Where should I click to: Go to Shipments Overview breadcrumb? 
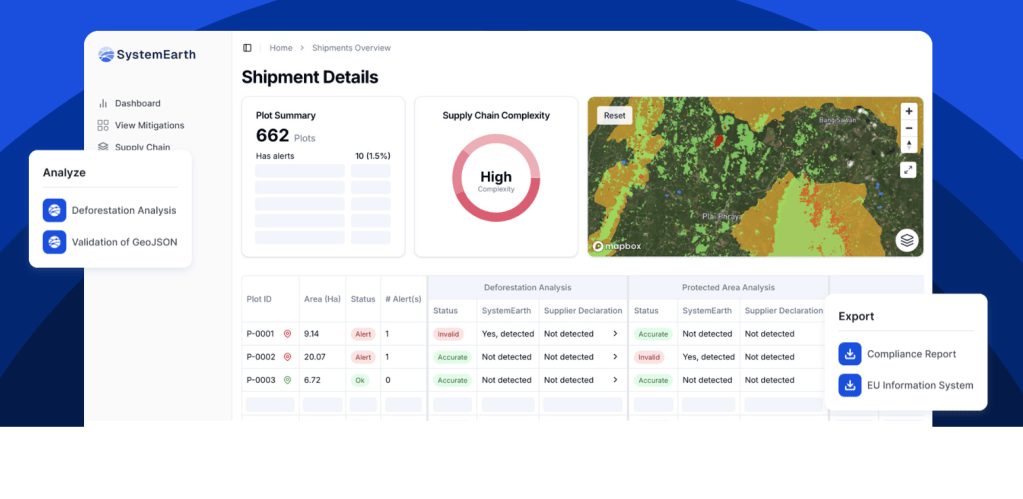pos(351,48)
